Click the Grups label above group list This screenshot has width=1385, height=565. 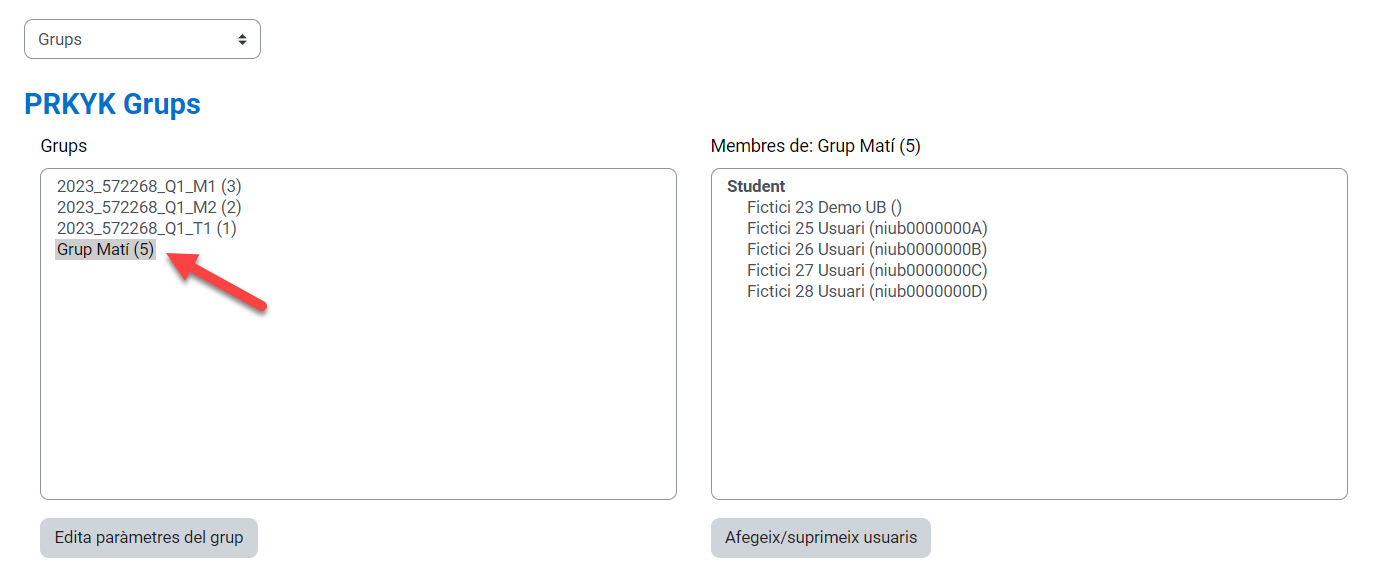pos(64,146)
